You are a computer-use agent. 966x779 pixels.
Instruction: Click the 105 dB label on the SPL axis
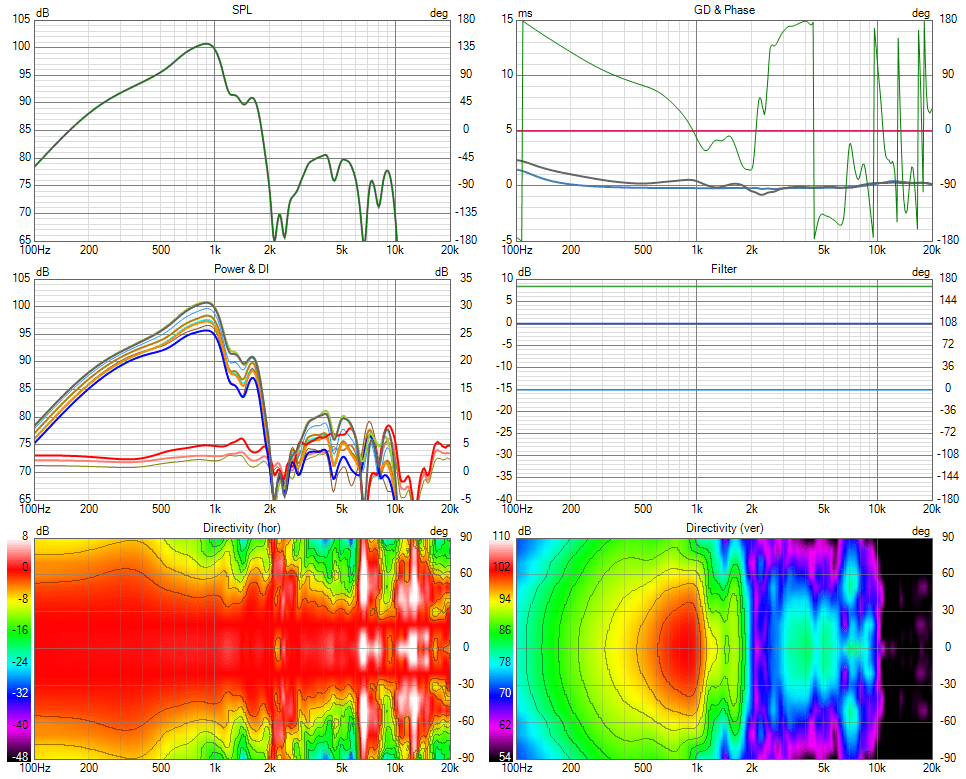coord(21,19)
